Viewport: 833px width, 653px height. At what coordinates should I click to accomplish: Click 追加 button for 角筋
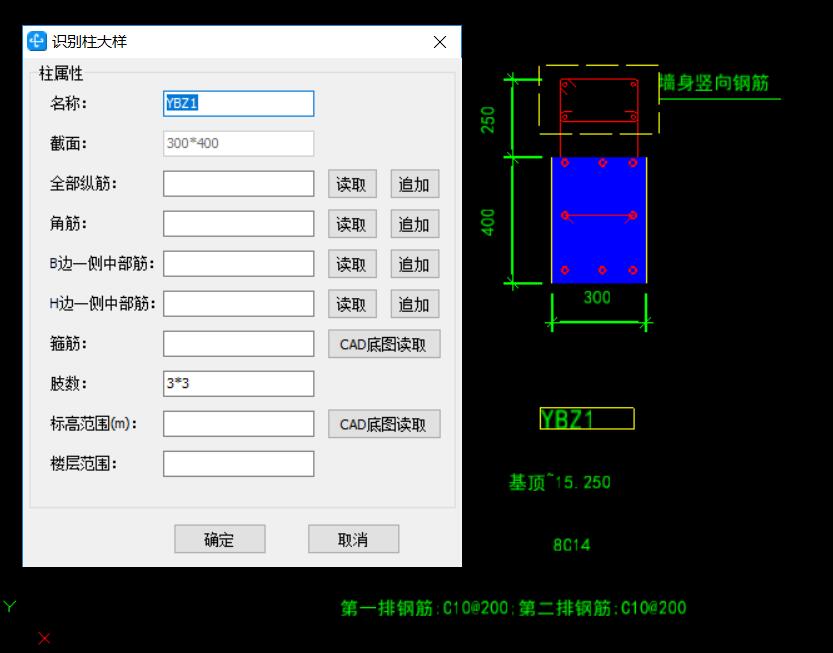tap(415, 224)
